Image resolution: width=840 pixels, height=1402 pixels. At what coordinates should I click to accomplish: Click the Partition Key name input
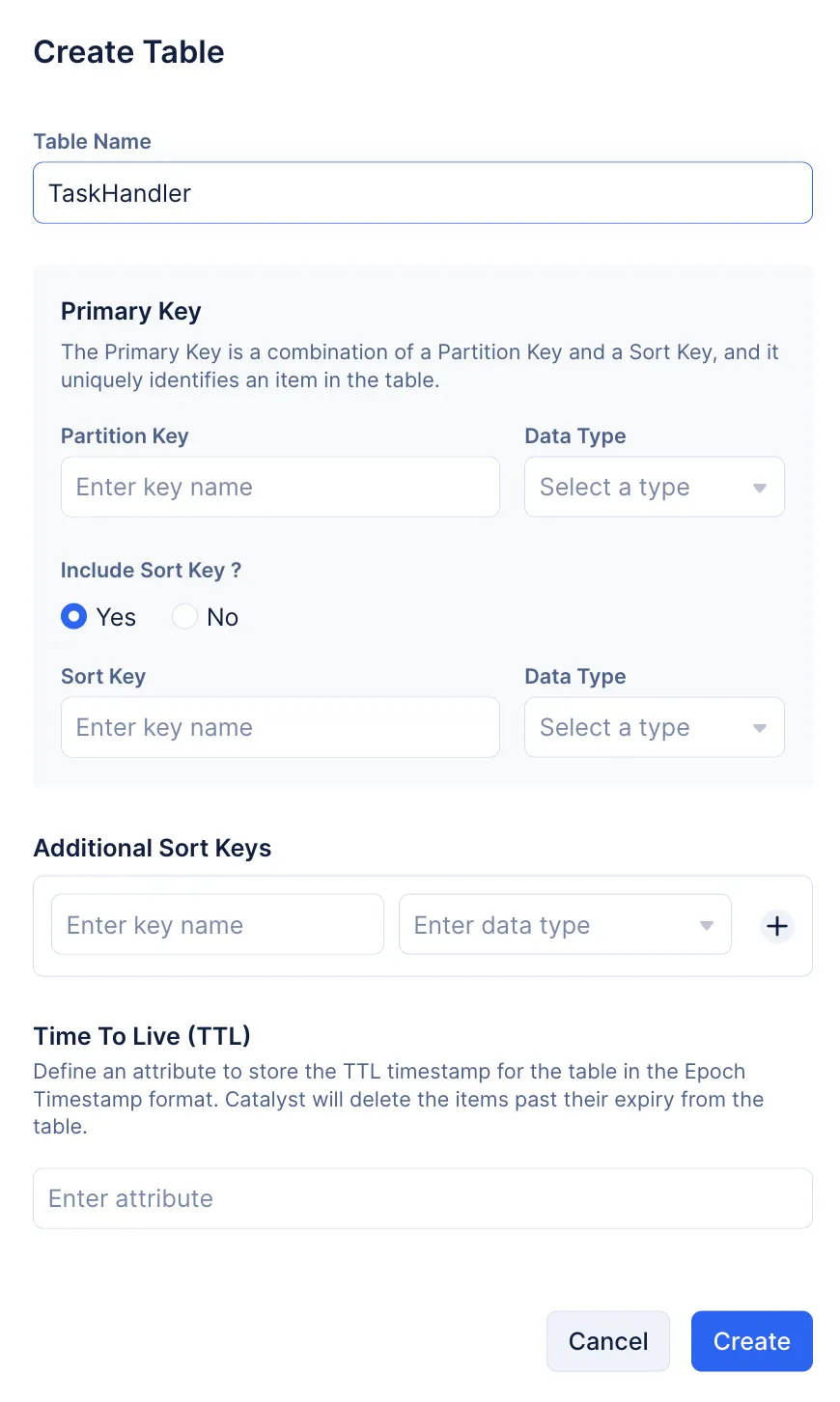280,488
